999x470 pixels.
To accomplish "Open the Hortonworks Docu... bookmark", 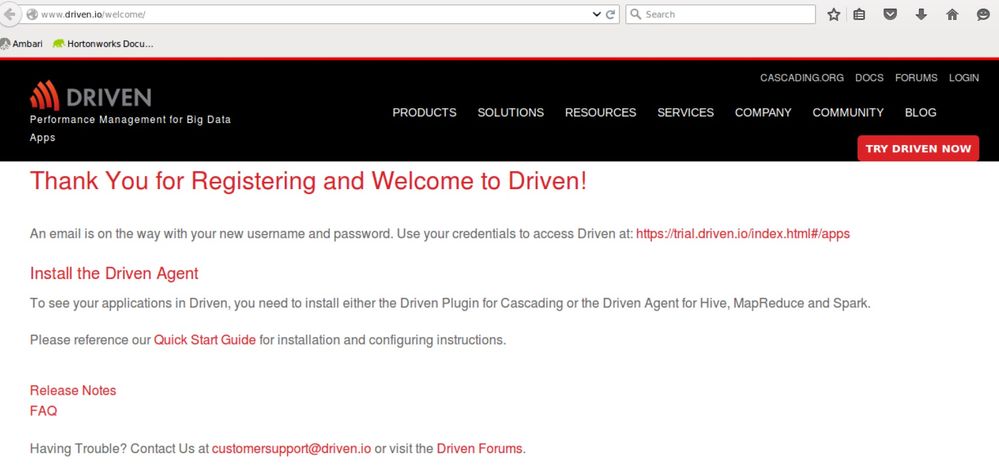I will pyautogui.click(x=103, y=44).
